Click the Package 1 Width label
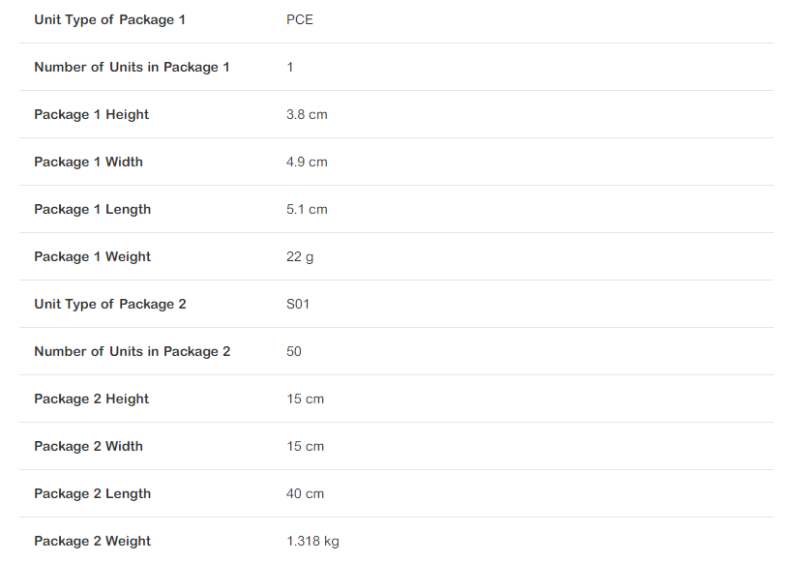 [x=88, y=162]
